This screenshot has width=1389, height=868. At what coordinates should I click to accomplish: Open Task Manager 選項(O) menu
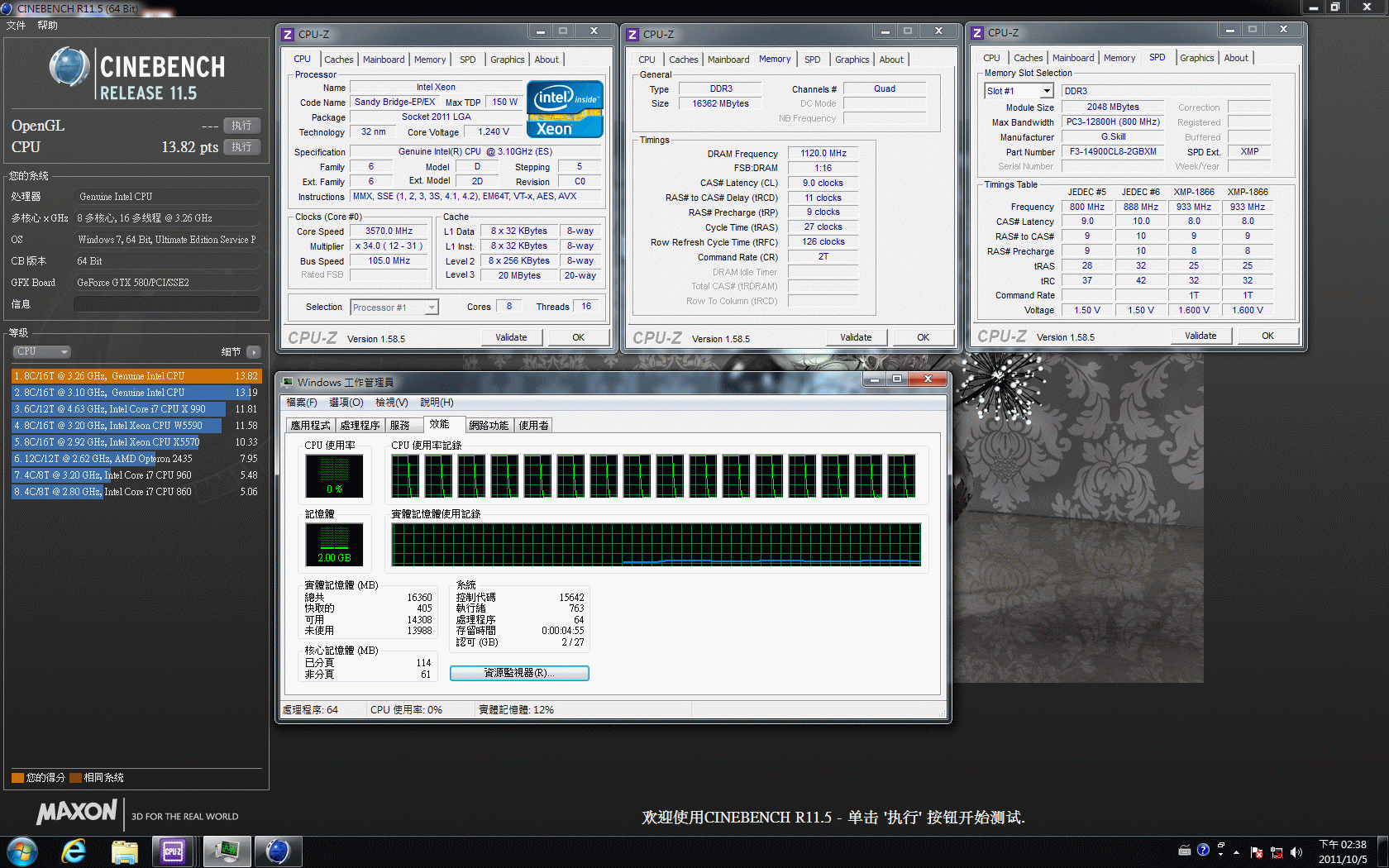click(346, 403)
